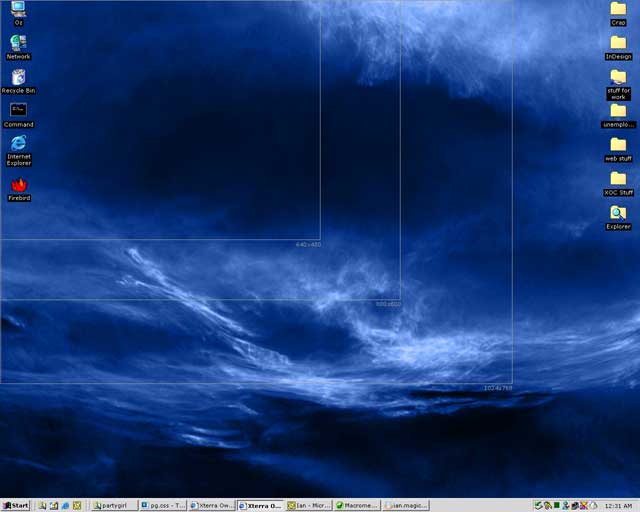Click the active bold 'Xterra O...' taskbar button

tap(260, 505)
